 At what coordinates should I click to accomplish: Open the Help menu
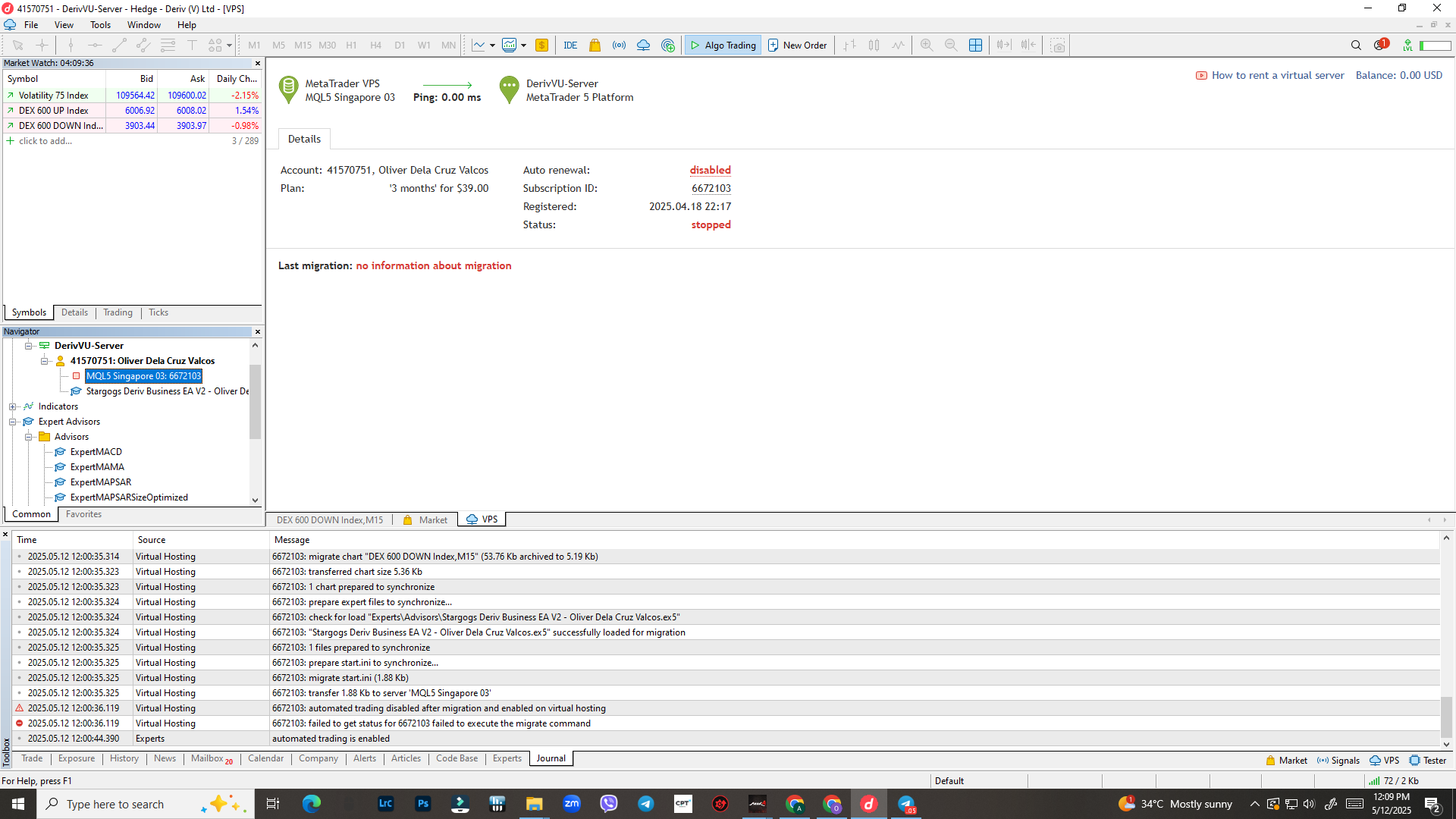[x=187, y=25]
